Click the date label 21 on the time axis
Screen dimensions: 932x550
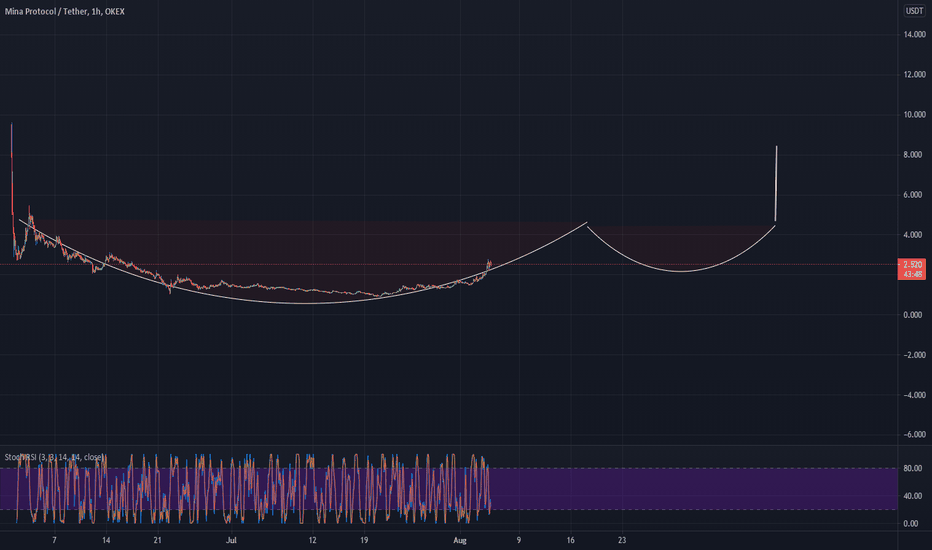[158, 540]
